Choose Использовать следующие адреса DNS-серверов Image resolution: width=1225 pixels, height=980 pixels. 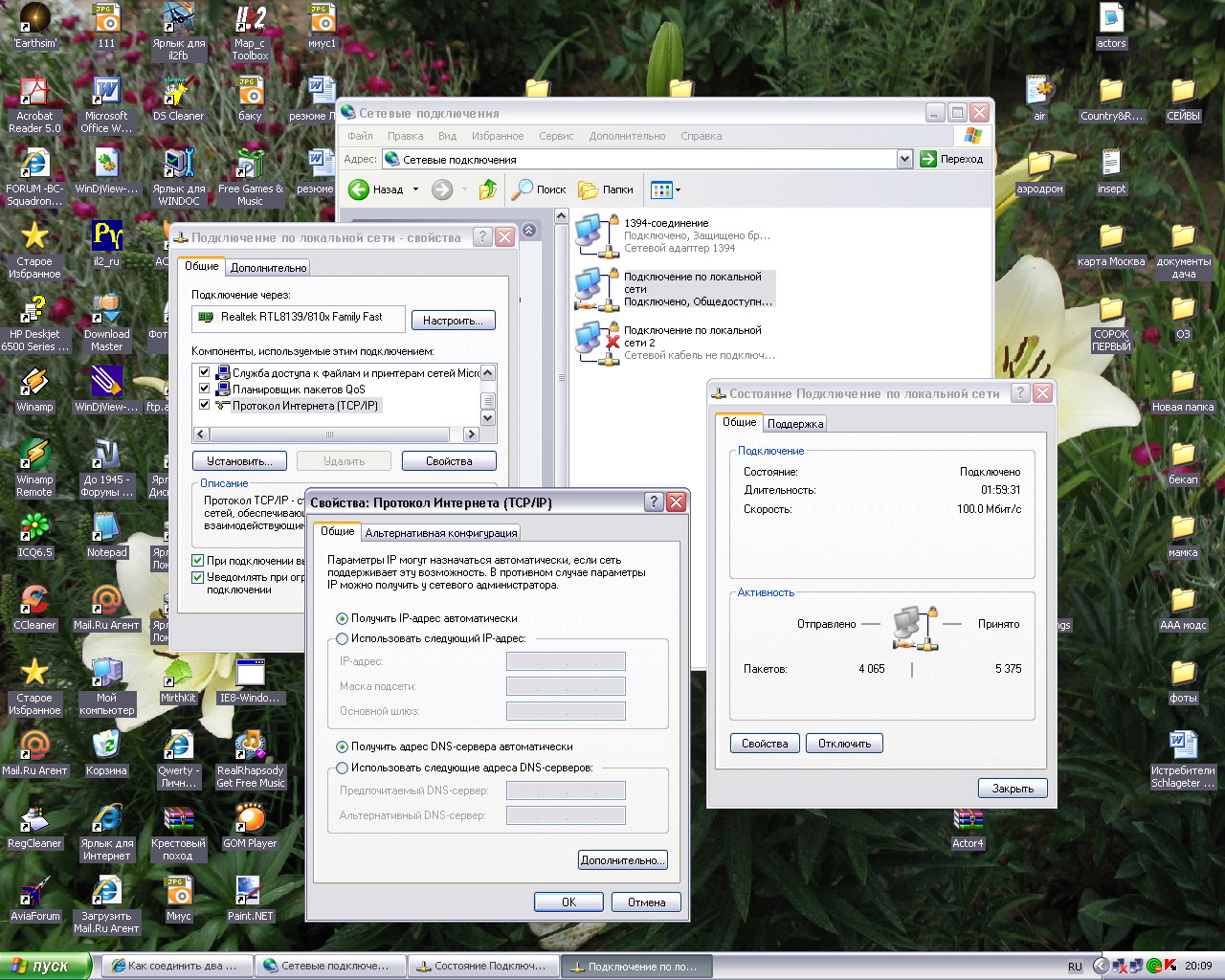(342, 768)
